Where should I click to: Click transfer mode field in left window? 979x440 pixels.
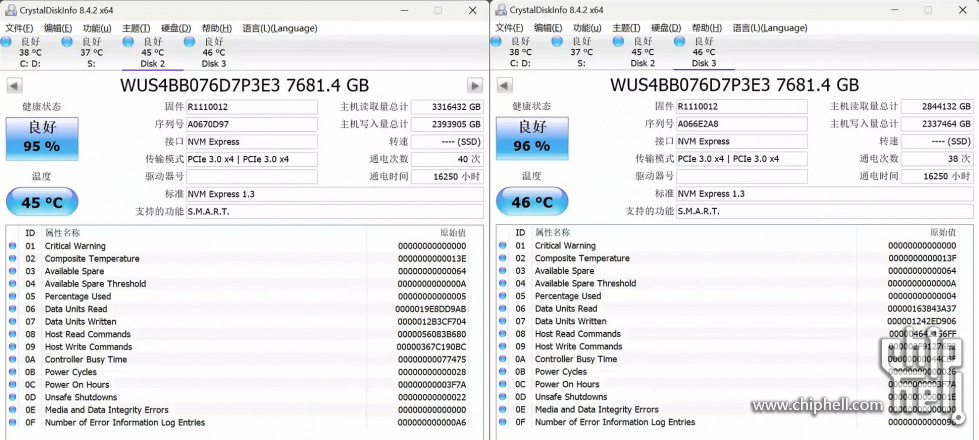click(x=252, y=159)
